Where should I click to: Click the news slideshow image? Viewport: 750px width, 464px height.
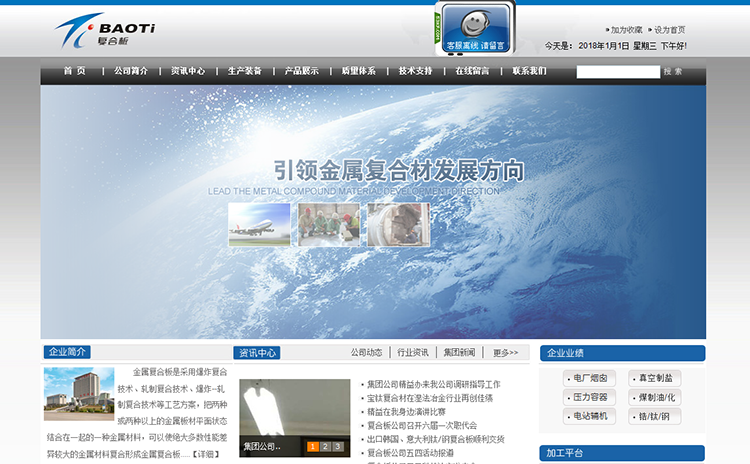click(295, 418)
